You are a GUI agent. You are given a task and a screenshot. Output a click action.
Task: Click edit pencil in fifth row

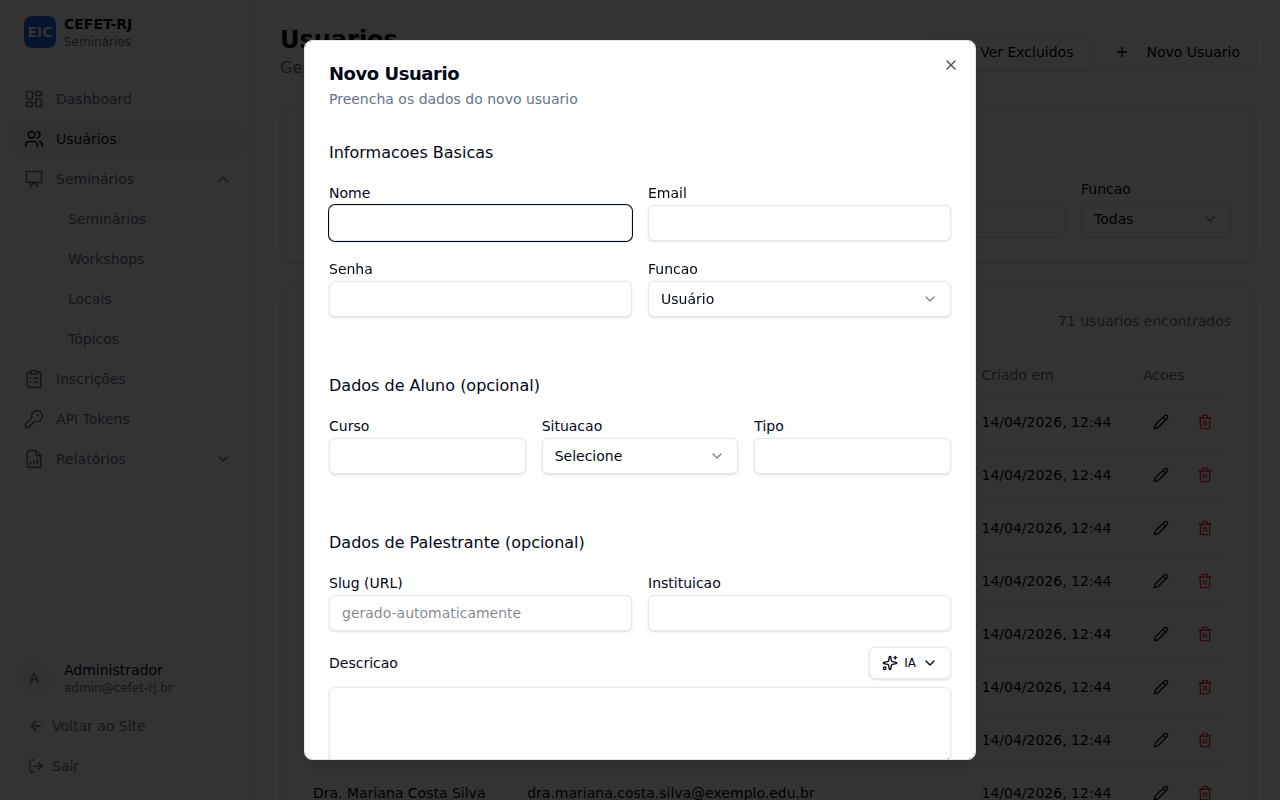pyautogui.click(x=1161, y=634)
